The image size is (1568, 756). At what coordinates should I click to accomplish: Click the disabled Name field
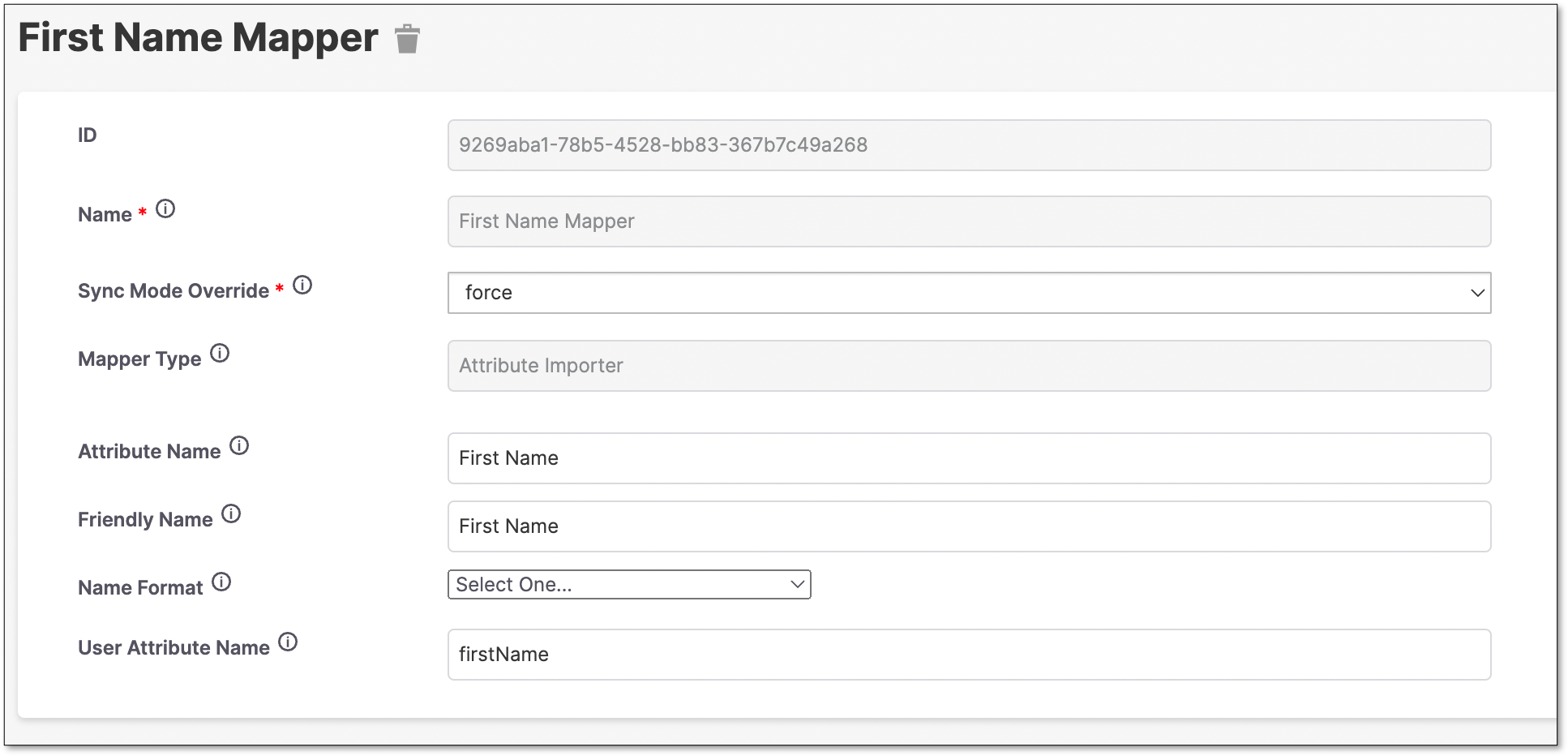click(x=969, y=221)
